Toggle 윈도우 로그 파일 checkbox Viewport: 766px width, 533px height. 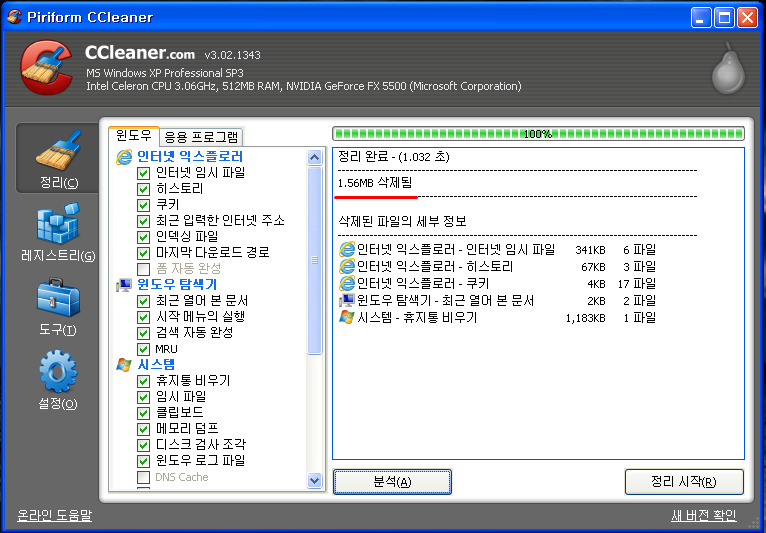143,461
